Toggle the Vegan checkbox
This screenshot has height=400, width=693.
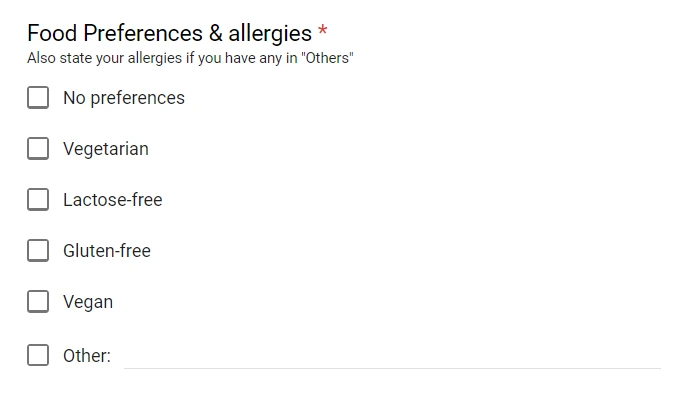(x=38, y=302)
